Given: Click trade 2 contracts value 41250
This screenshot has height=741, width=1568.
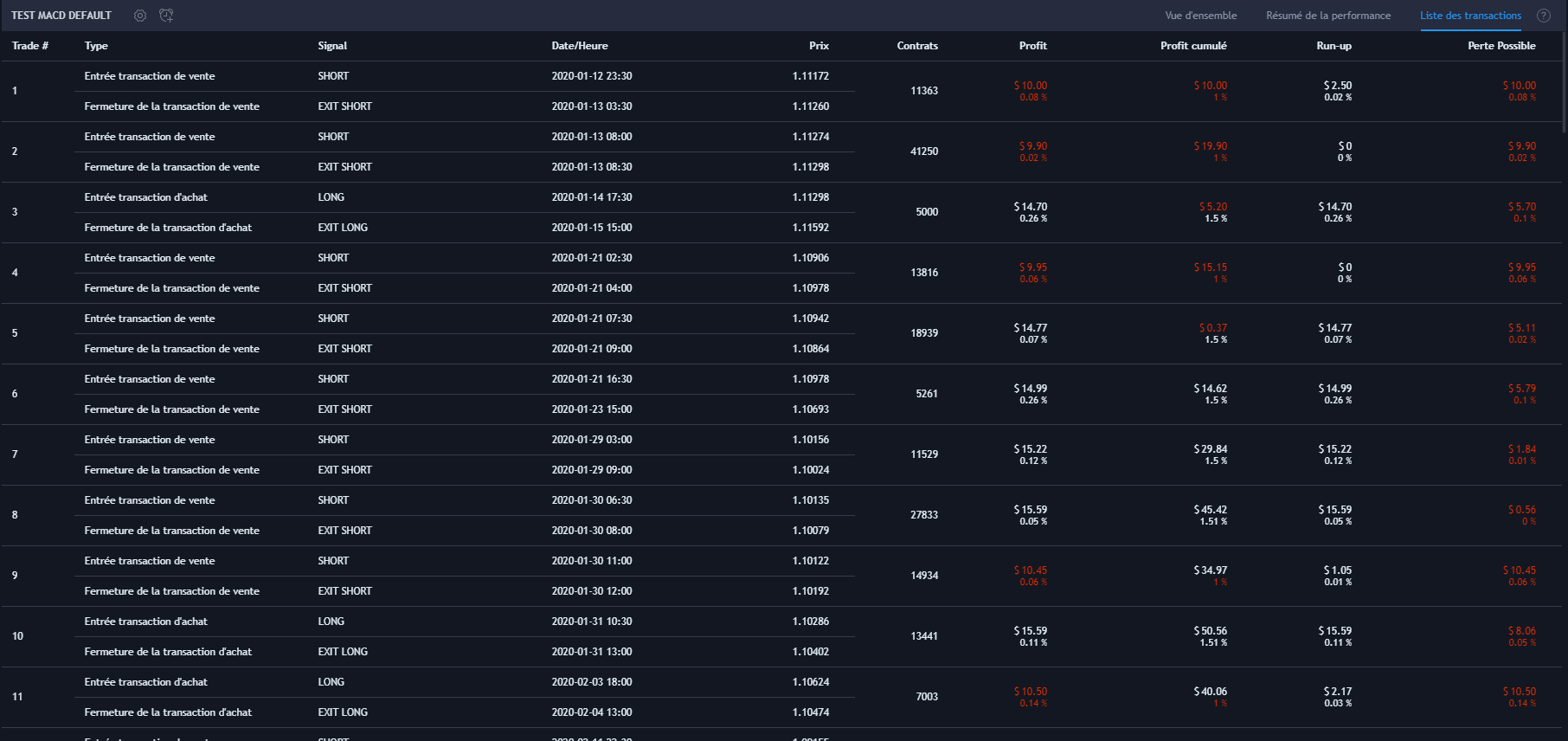Looking at the screenshot, I should [x=924, y=151].
